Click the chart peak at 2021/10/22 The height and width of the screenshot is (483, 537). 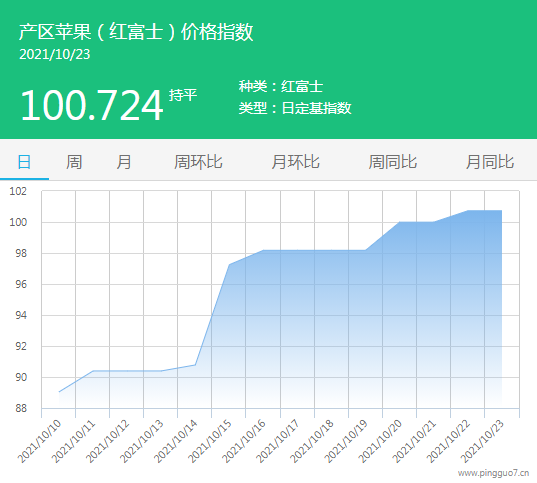tap(467, 210)
